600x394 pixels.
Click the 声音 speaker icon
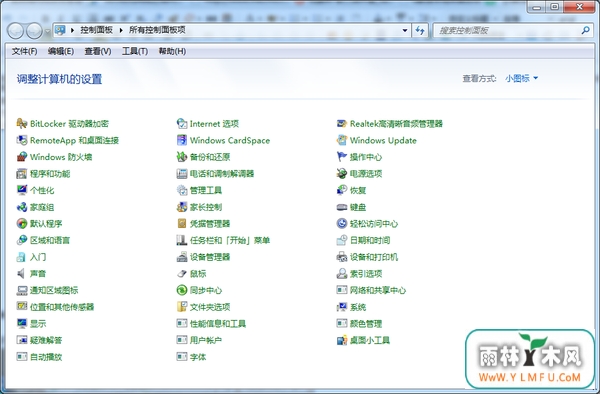point(22,274)
